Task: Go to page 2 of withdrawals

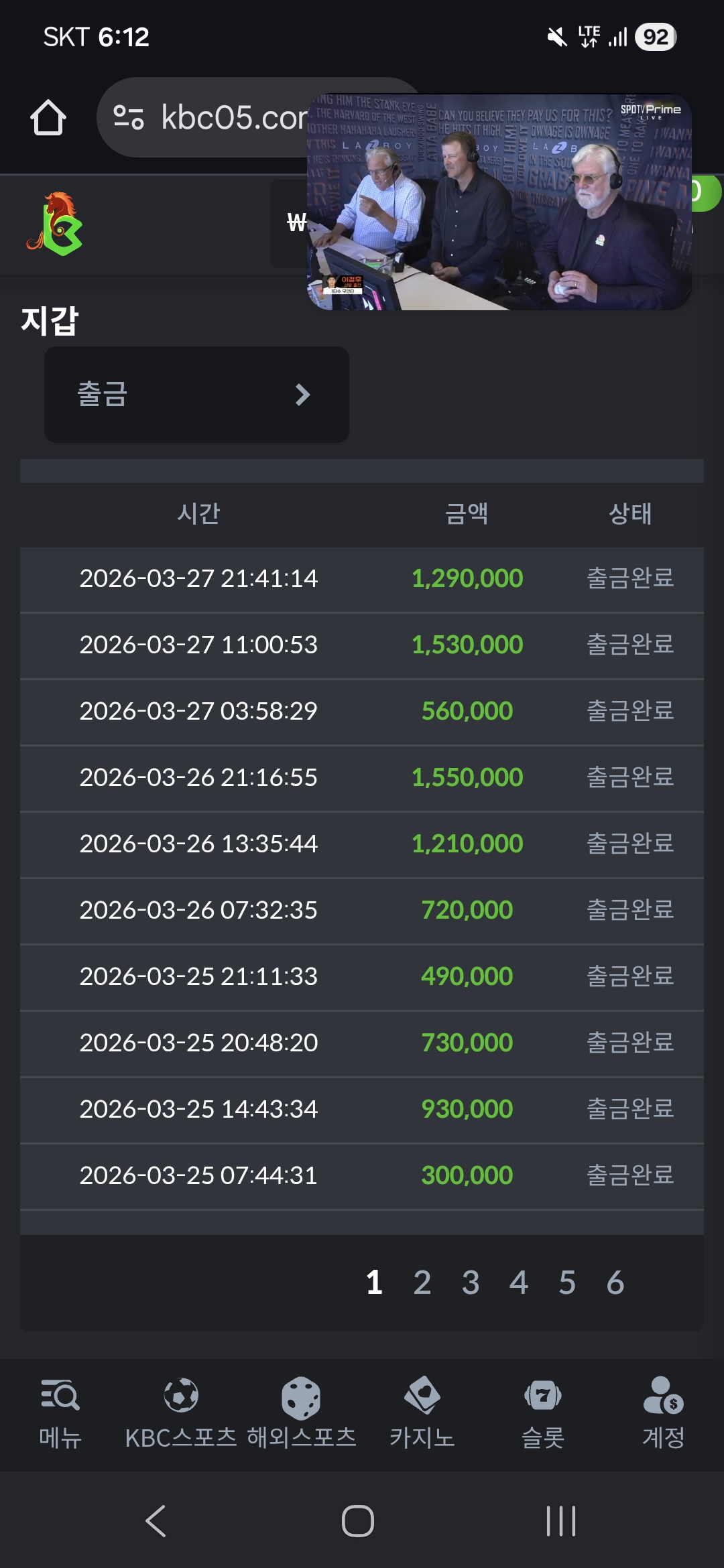Action: pyautogui.click(x=422, y=1283)
